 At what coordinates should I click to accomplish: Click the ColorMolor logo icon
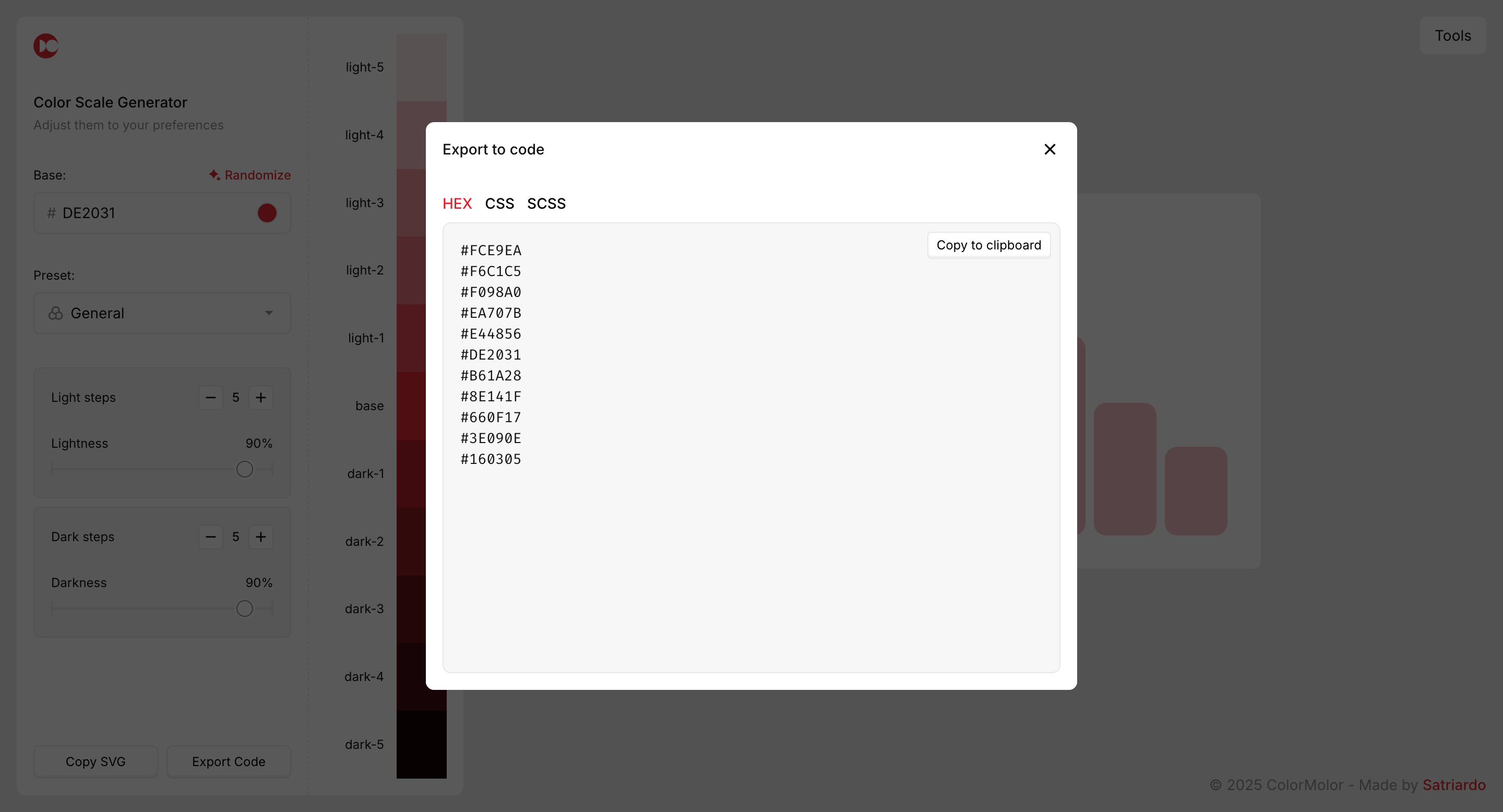(45, 45)
